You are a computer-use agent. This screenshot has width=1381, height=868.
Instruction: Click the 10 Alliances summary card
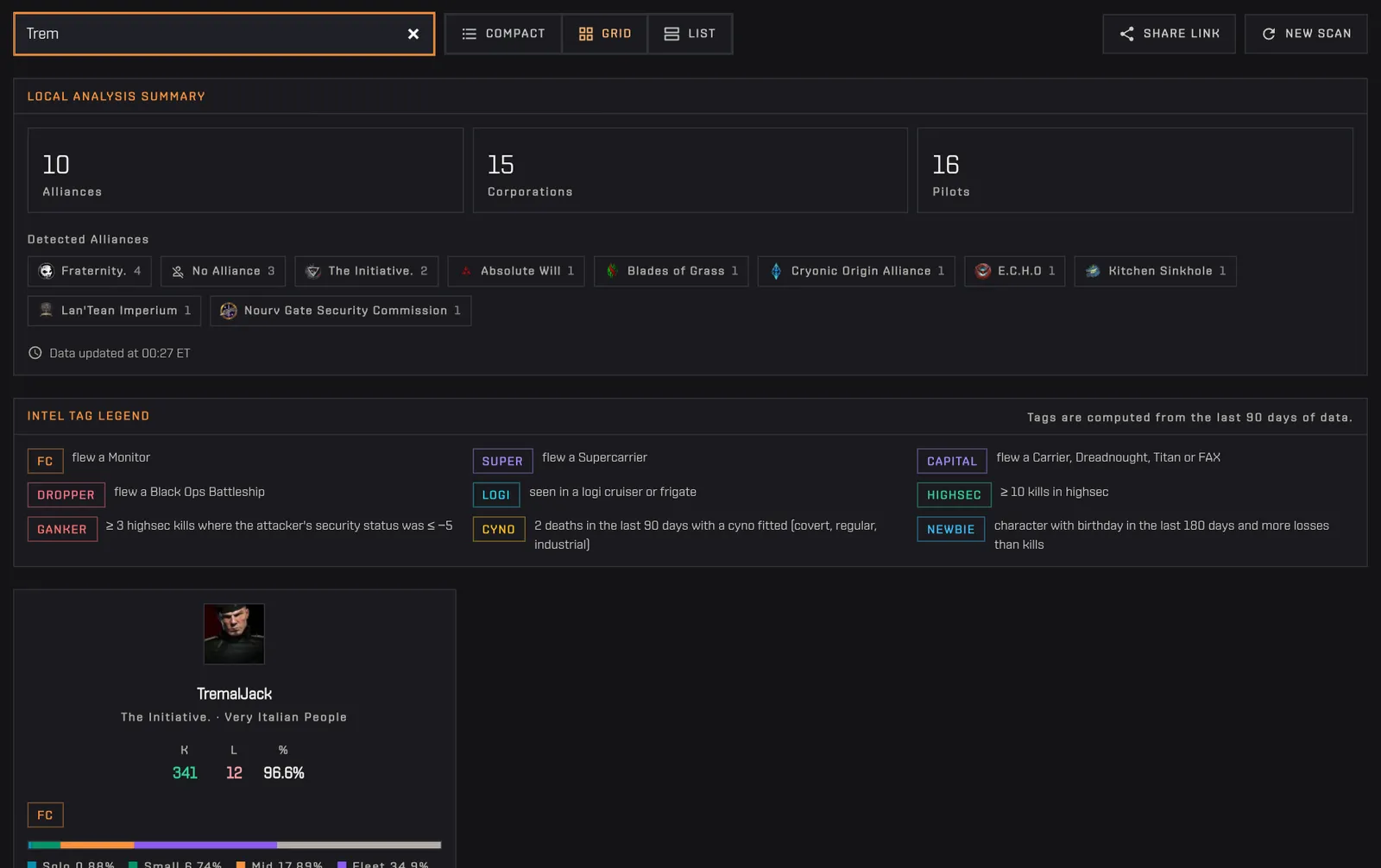(x=245, y=170)
